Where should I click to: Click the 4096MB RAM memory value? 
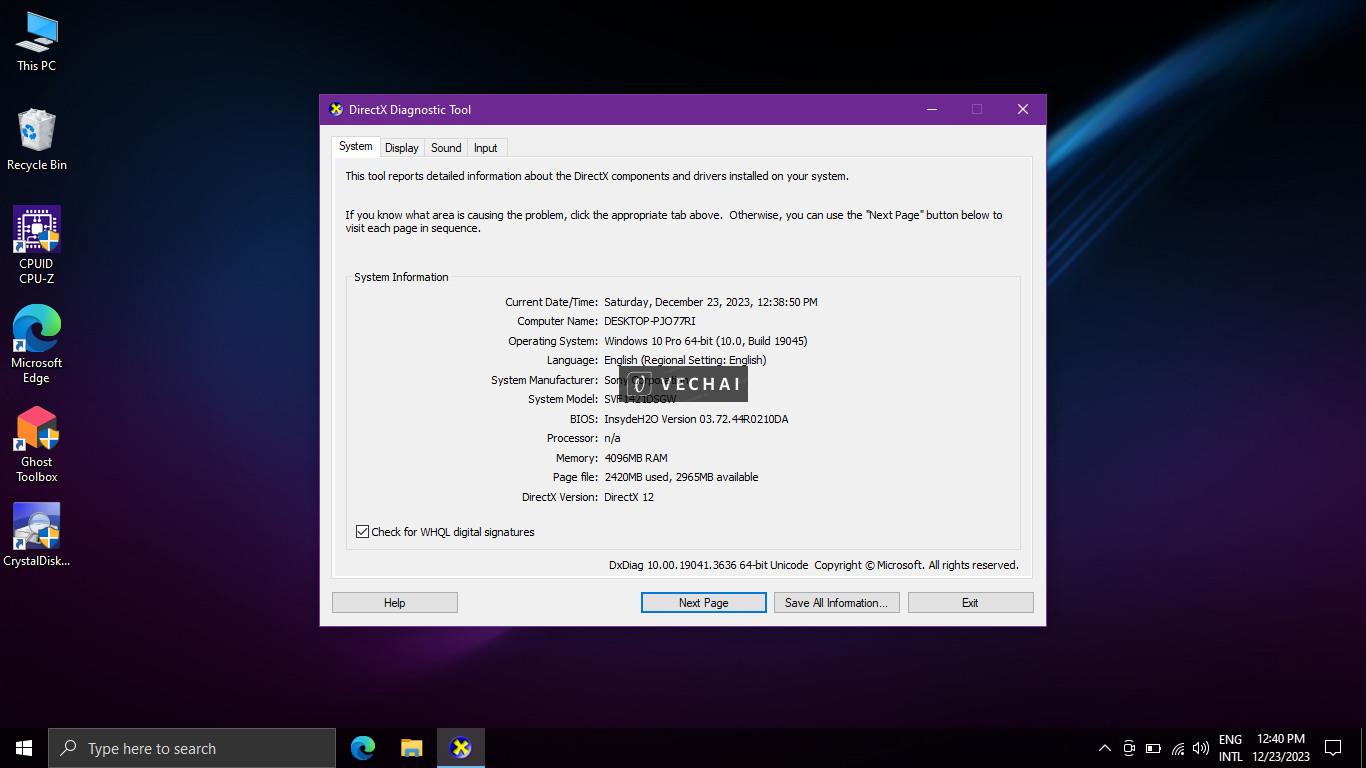636,458
